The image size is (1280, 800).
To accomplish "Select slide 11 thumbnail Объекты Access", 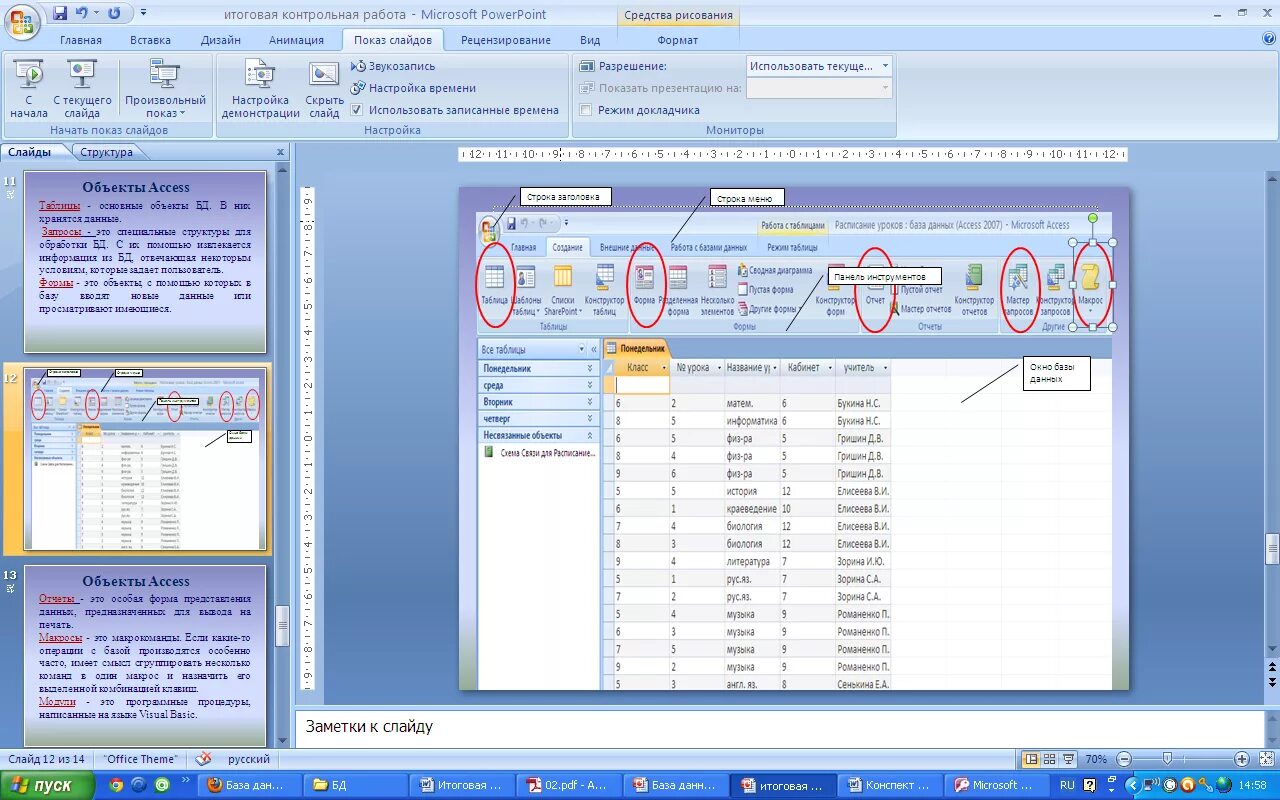I will tap(145, 262).
